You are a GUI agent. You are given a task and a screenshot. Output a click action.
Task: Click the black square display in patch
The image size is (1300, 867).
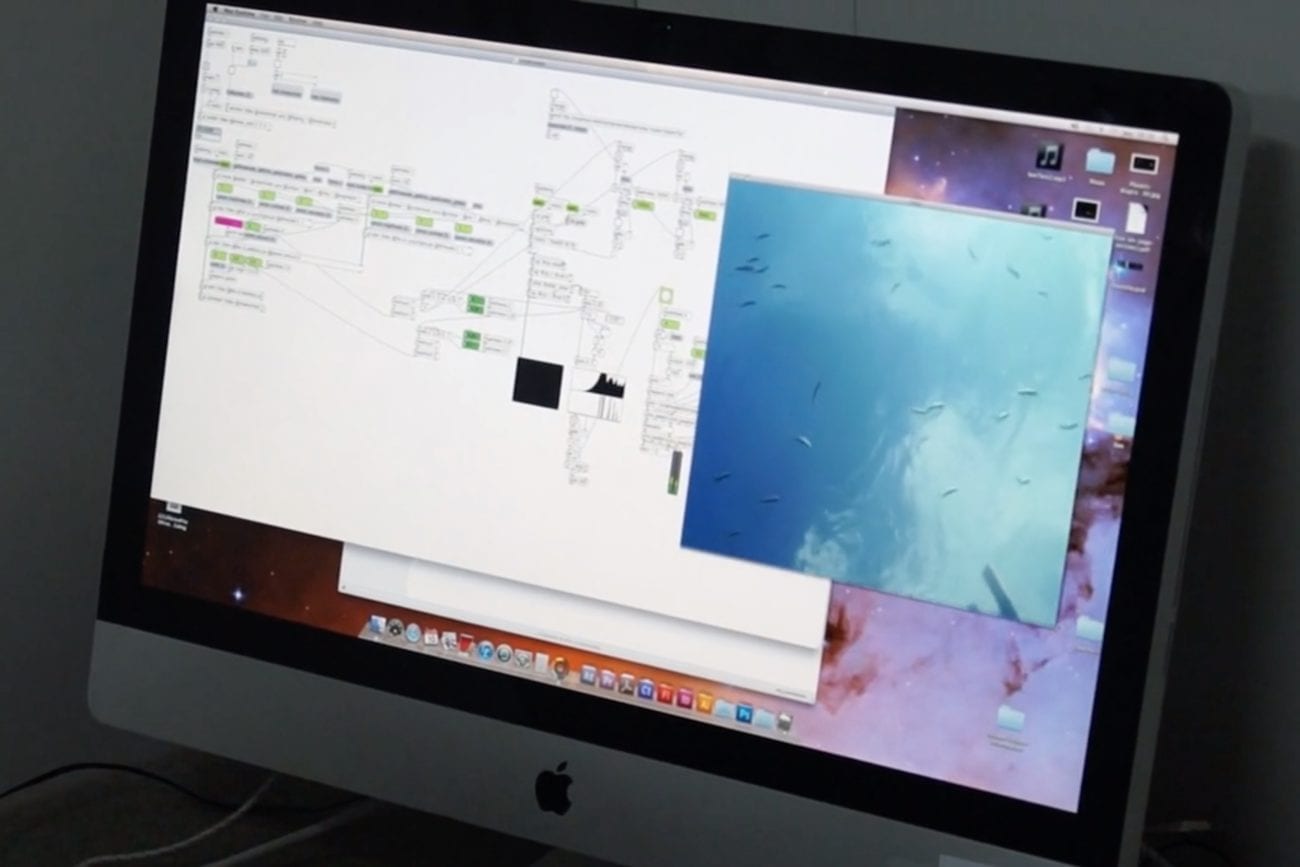(x=538, y=383)
